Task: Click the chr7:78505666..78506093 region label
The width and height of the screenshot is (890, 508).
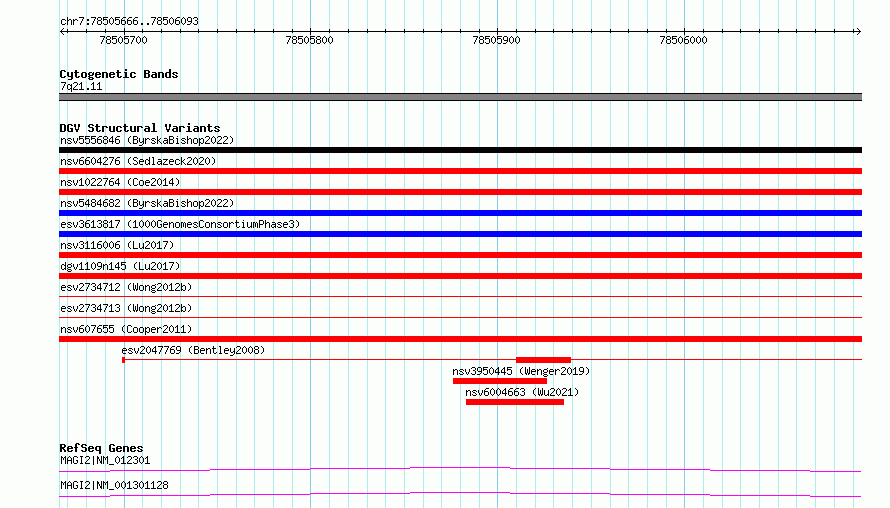Action: point(129,22)
